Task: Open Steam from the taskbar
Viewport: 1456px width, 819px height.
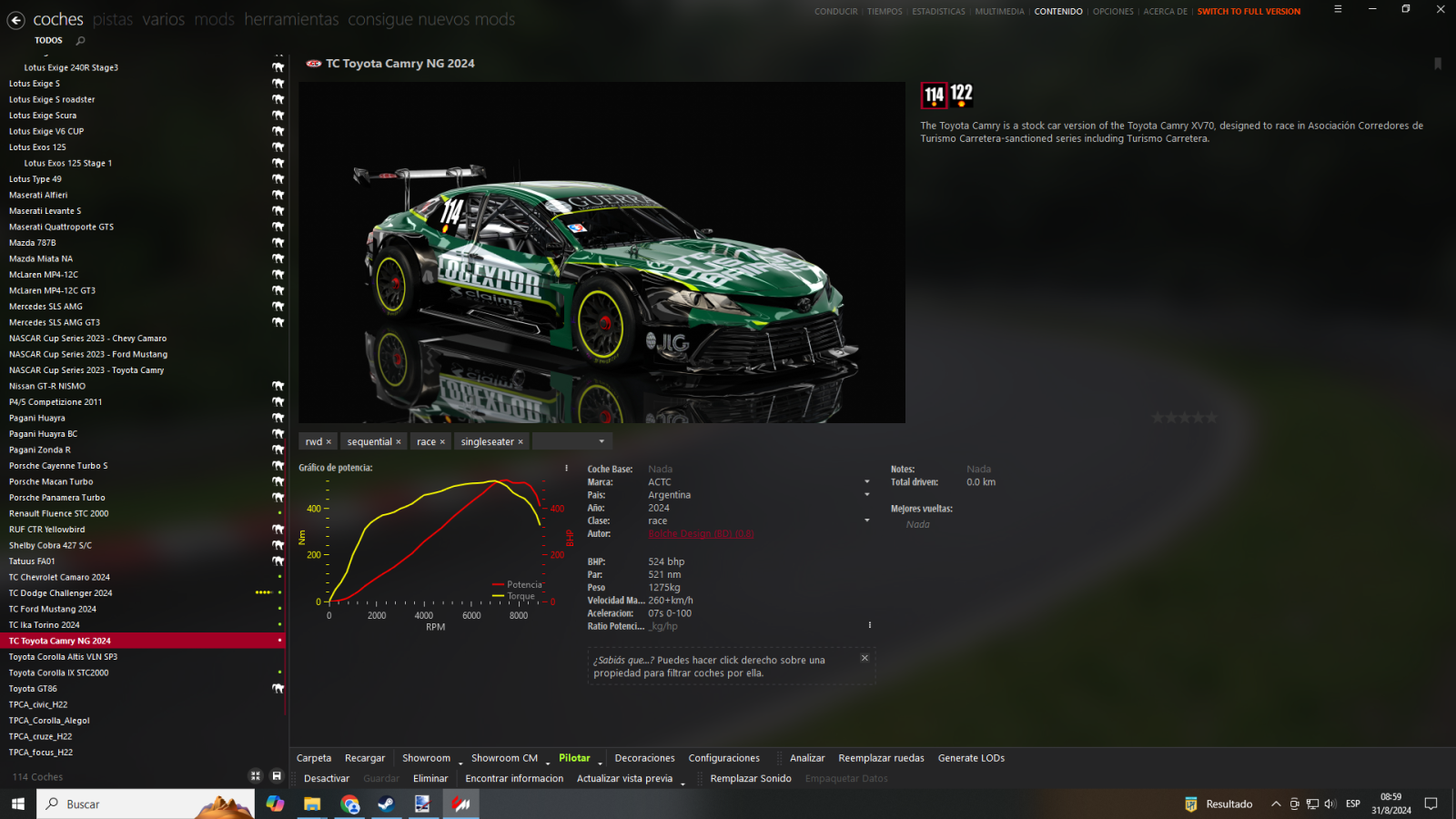Action: click(x=387, y=804)
